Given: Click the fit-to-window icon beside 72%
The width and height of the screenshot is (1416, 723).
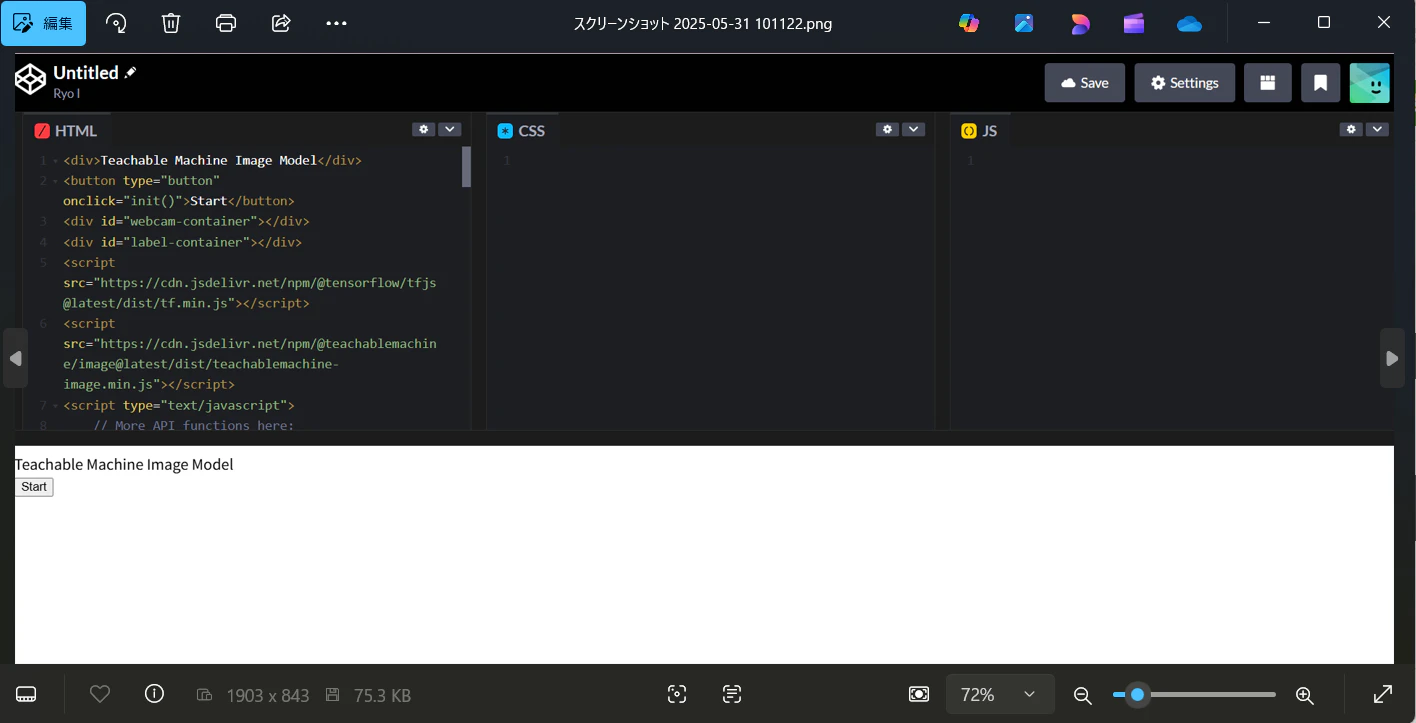Looking at the screenshot, I should [919, 694].
